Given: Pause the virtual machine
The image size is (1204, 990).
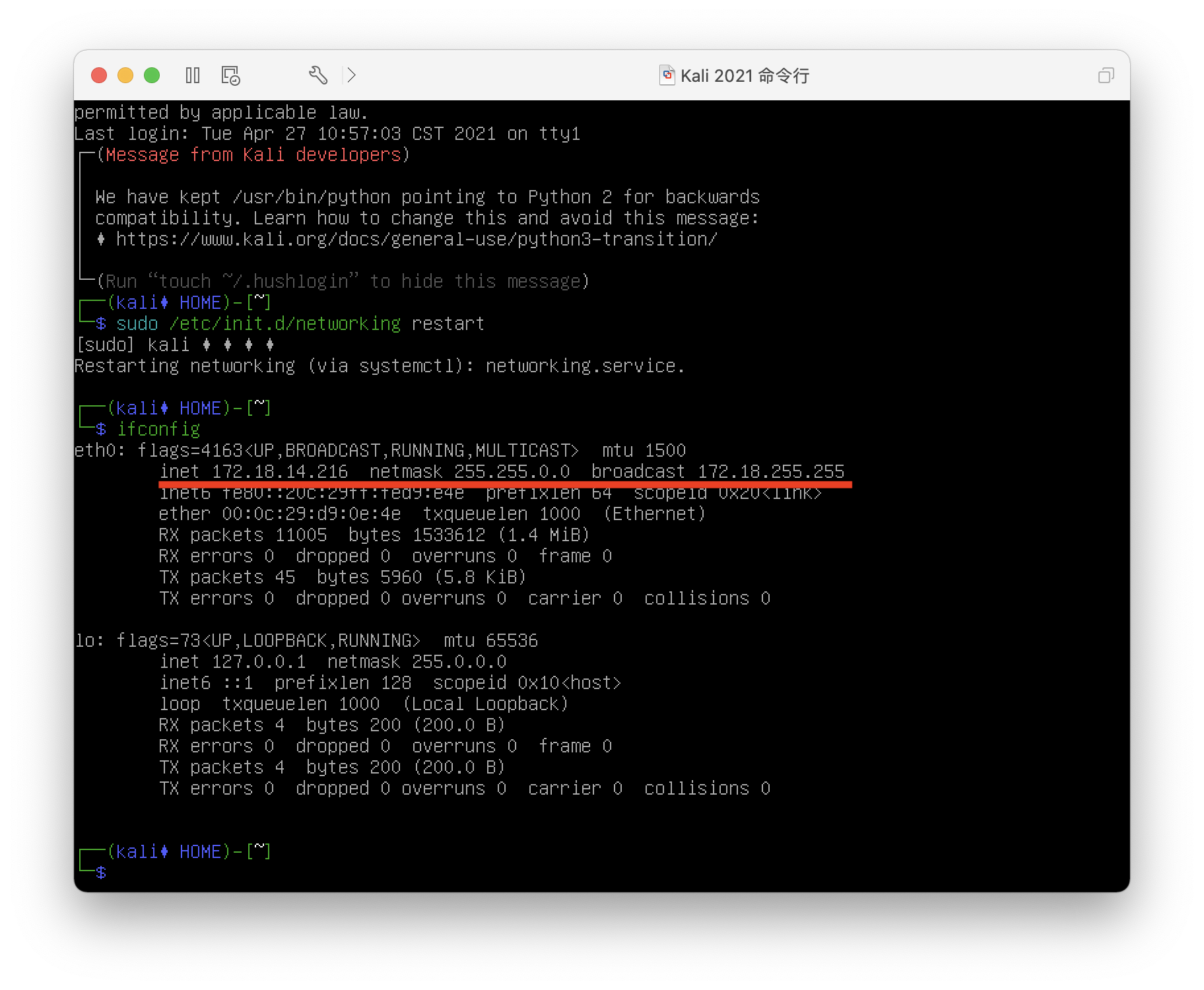Looking at the screenshot, I should click(193, 75).
